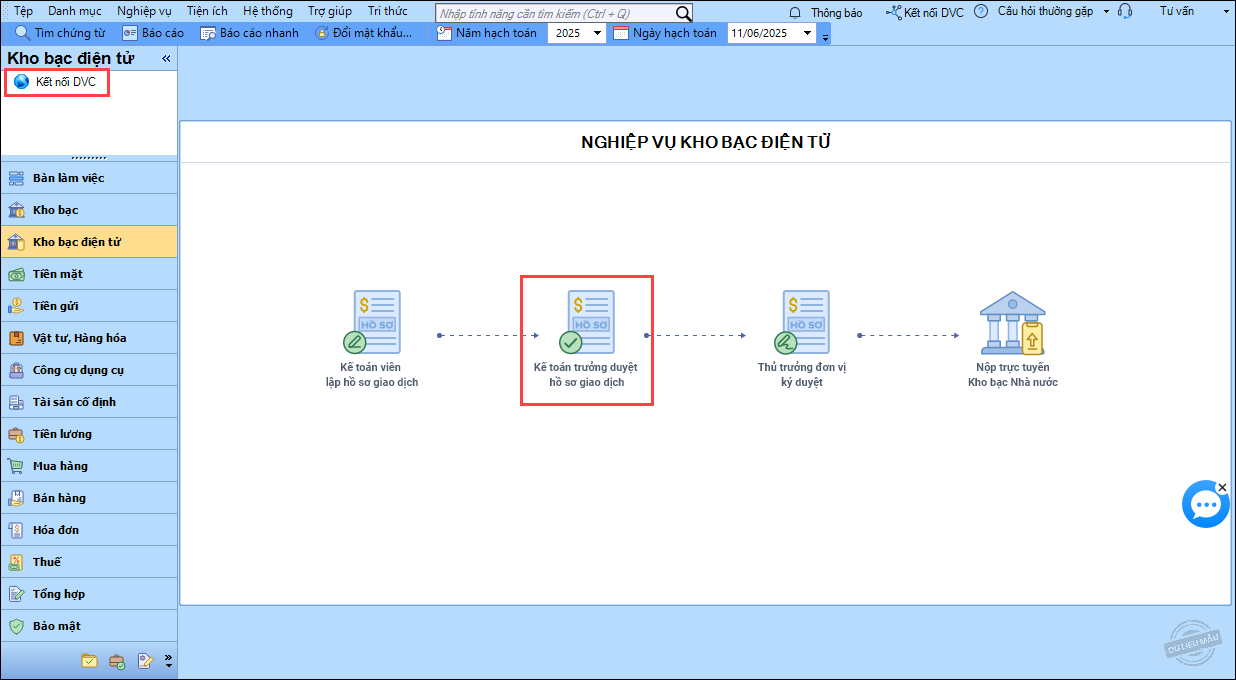This screenshot has width=1236, height=680.
Task: Open the Danh mục menu
Action: coord(75,11)
